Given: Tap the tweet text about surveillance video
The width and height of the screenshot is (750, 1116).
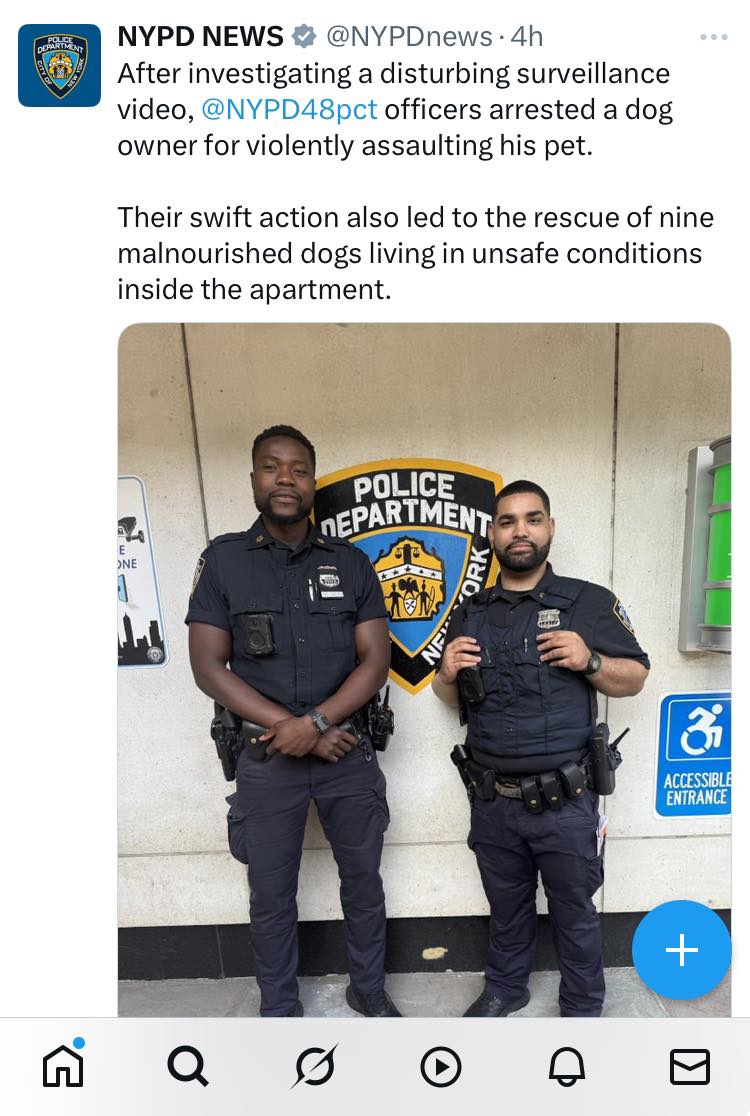Looking at the screenshot, I should pyautogui.click(x=395, y=110).
